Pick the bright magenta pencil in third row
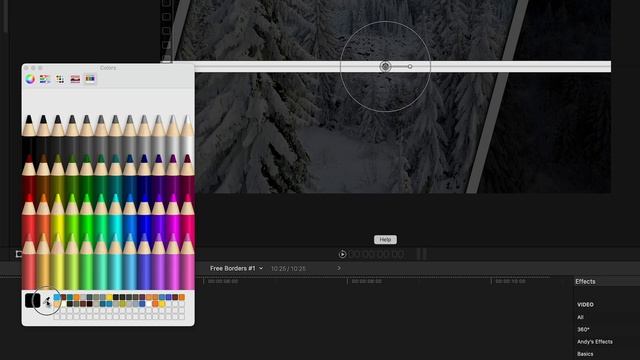The image size is (640, 360). (173, 214)
